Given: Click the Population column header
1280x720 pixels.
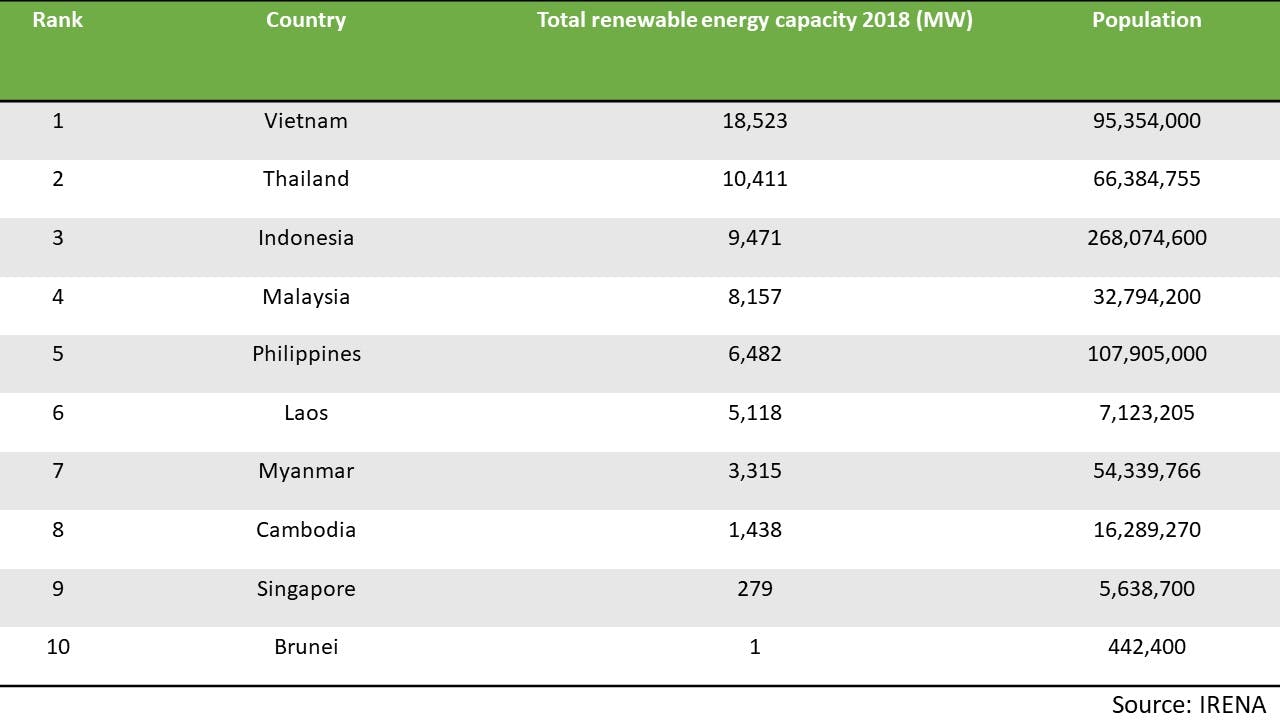Looking at the screenshot, I should (x=1147, y=19).
